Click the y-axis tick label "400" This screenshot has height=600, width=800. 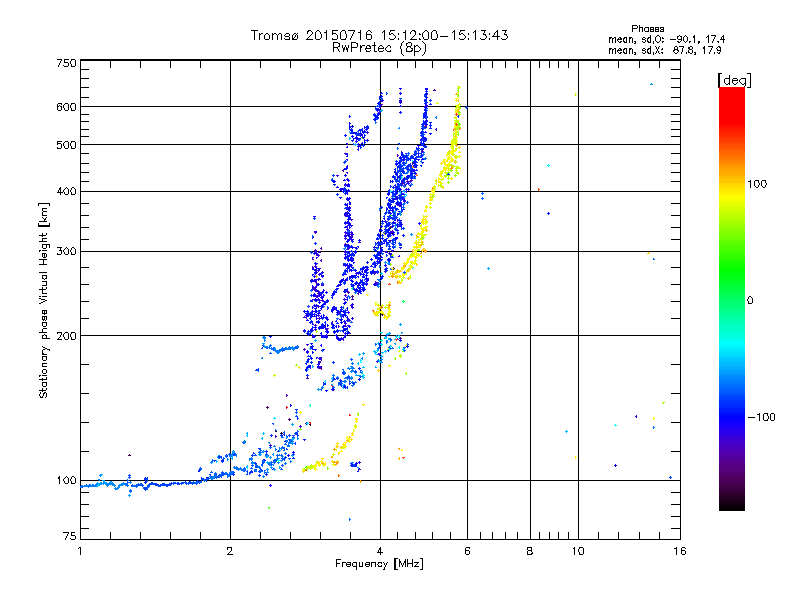pos(67,191)
